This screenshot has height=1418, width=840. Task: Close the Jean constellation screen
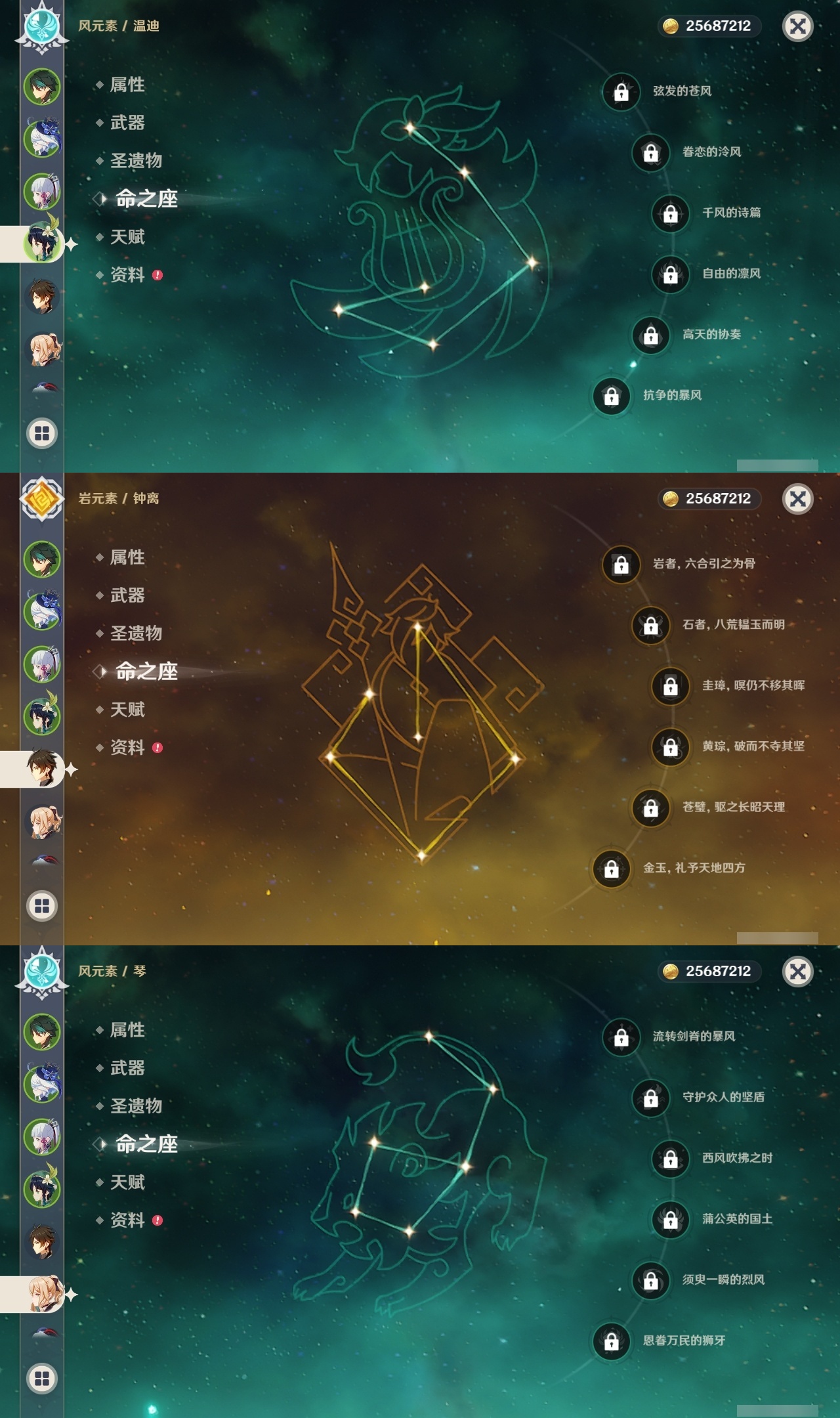(797, 972)
